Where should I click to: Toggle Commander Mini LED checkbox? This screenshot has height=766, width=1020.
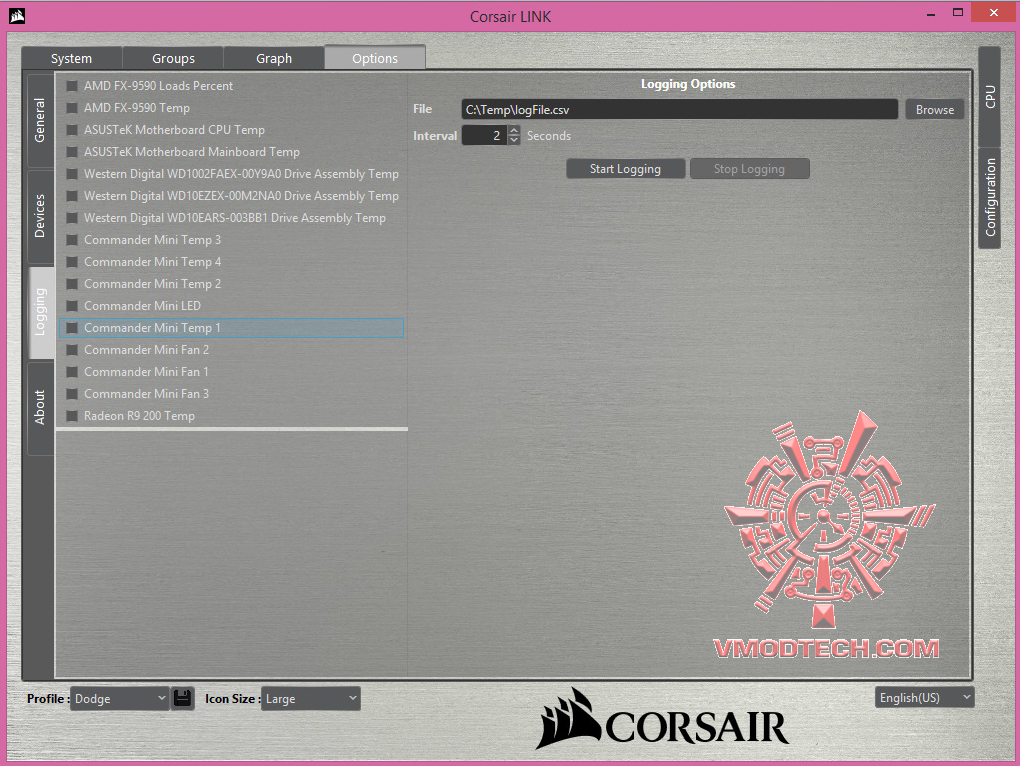pyautogui.click(x=72, y=306)
